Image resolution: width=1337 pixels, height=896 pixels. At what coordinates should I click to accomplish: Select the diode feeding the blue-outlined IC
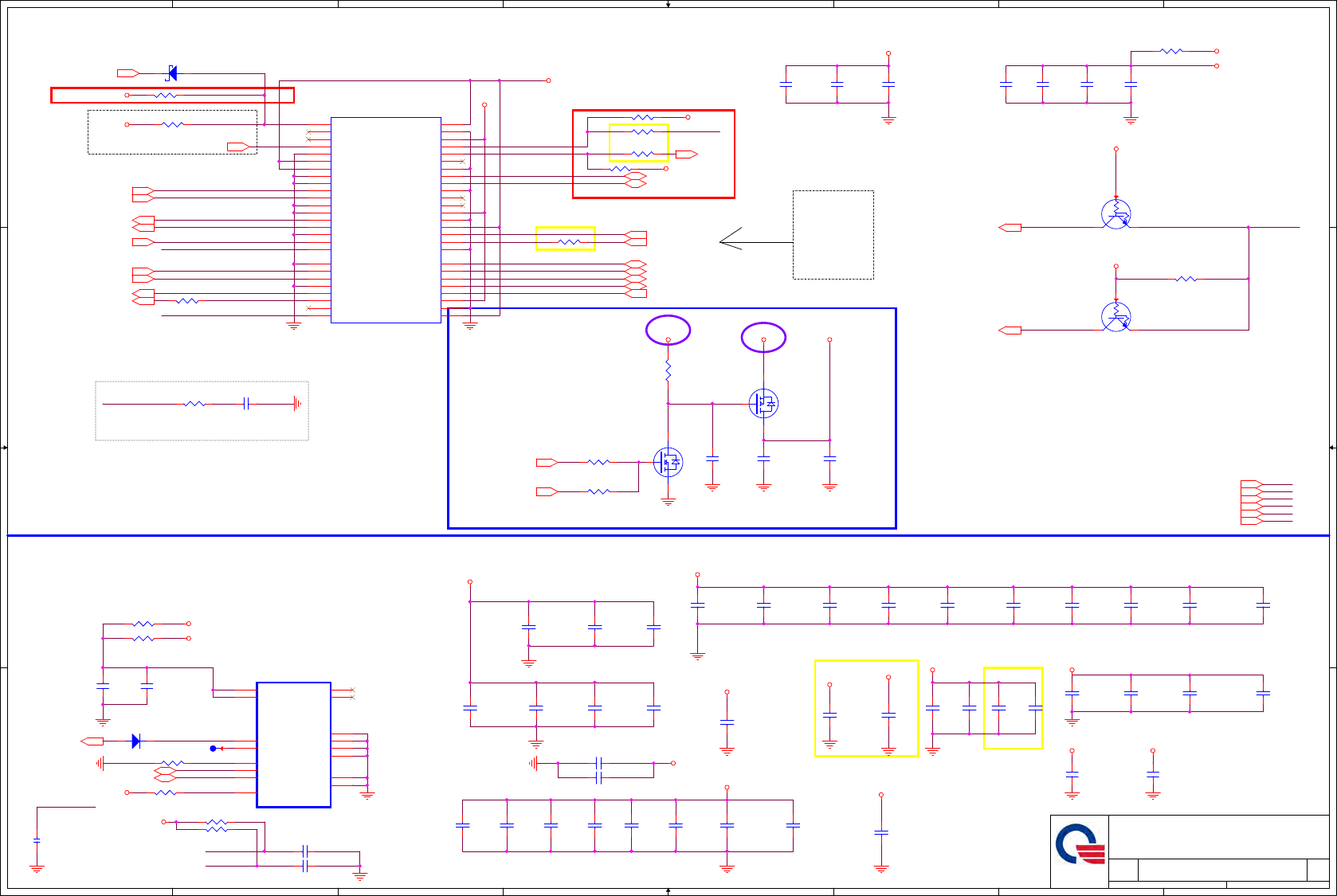tap(135, 741)
